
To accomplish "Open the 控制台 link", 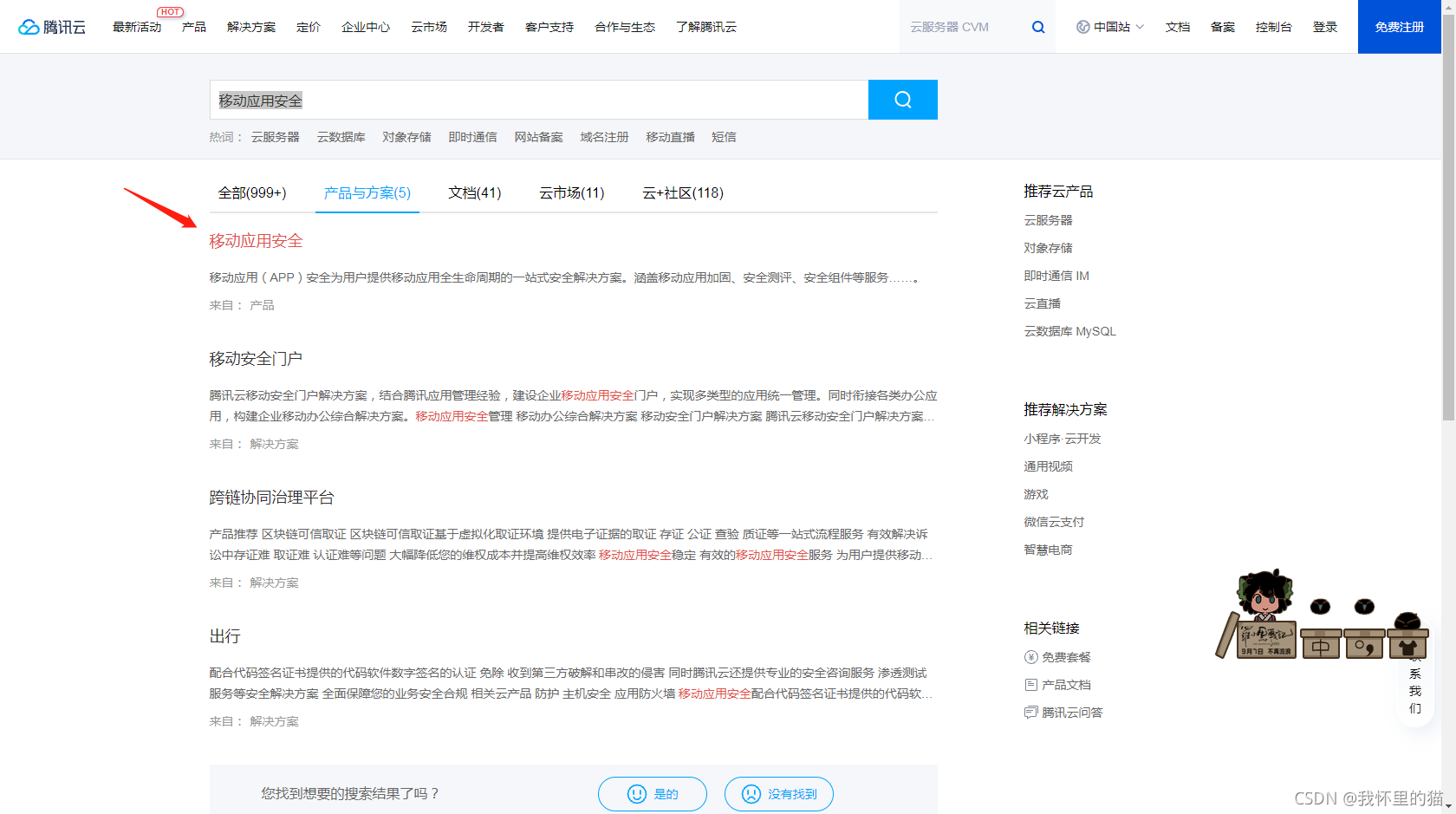I will pos(1274,27).
